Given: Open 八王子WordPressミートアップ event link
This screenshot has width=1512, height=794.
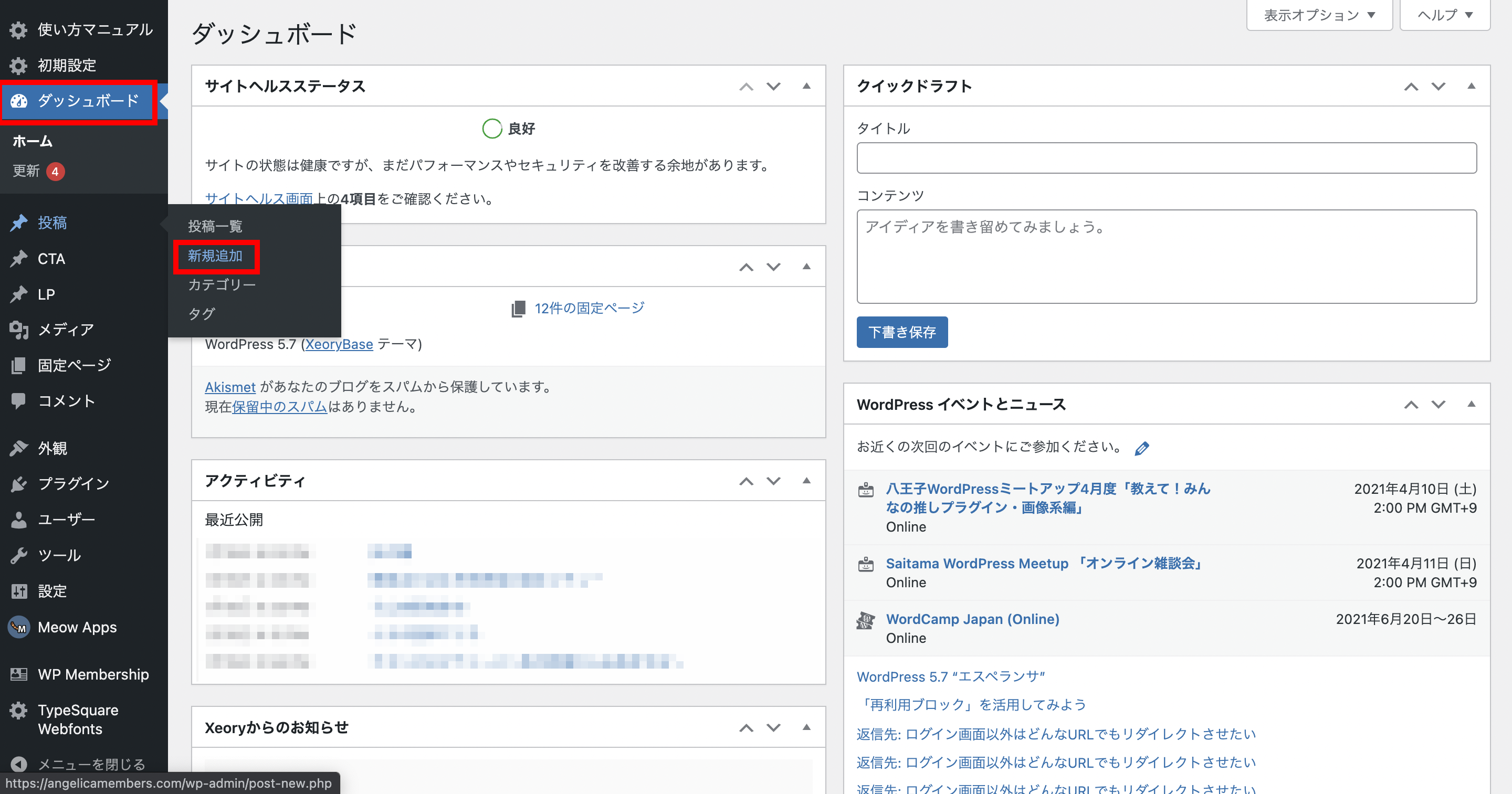Looking at the screenshot, I should [x=1048, y=498].
